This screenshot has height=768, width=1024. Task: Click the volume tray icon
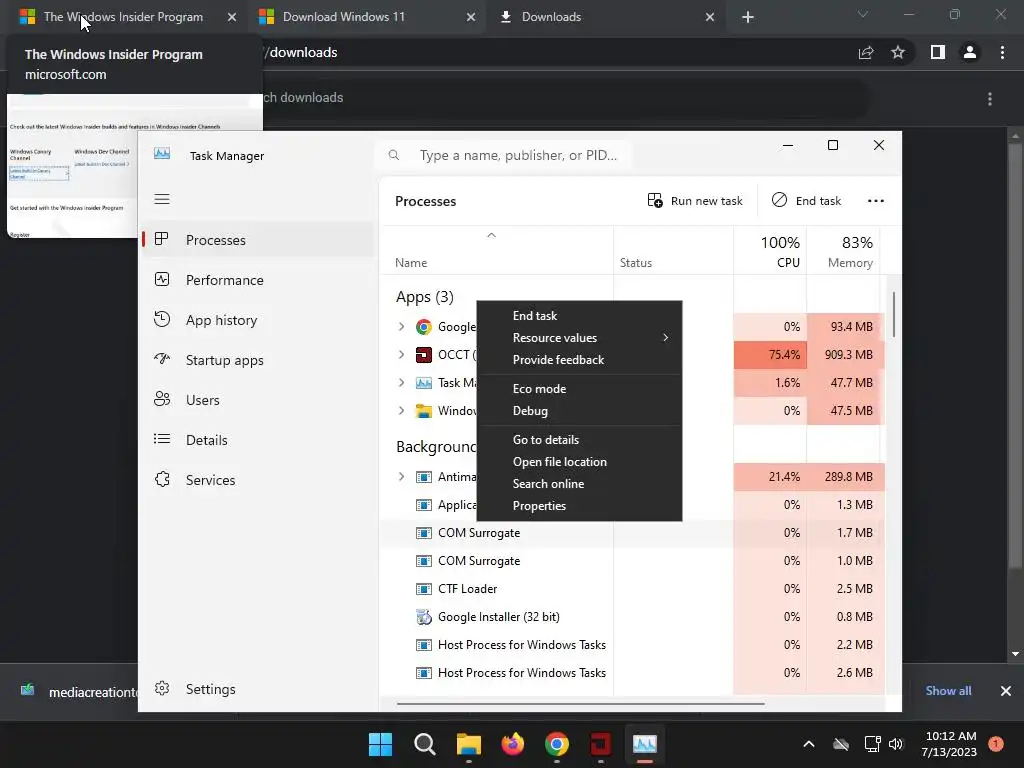[896, 744]
